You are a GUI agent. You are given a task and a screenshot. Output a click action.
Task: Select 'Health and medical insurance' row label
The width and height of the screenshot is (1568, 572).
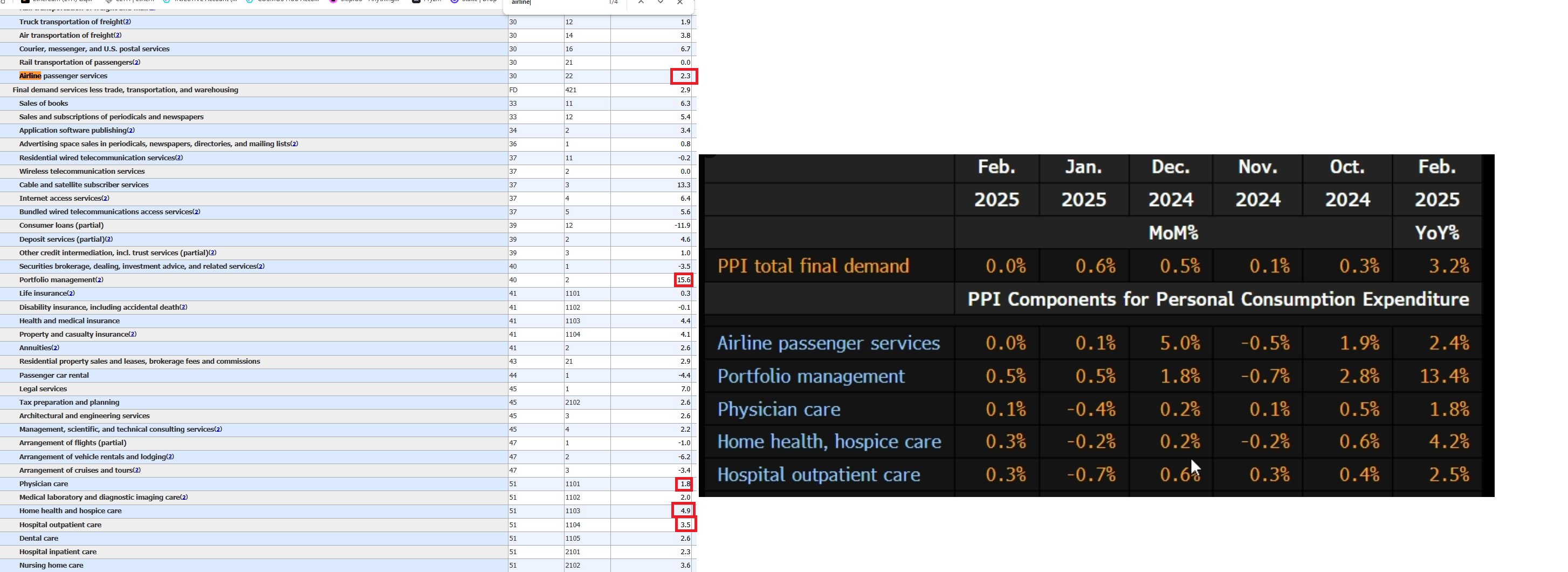coord(70,321)
